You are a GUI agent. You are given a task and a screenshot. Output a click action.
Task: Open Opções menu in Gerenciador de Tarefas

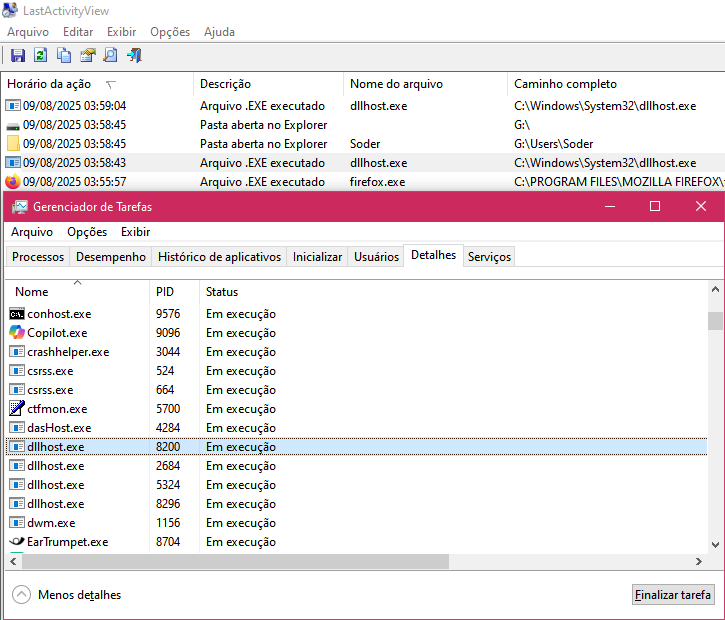click(87, 232)
